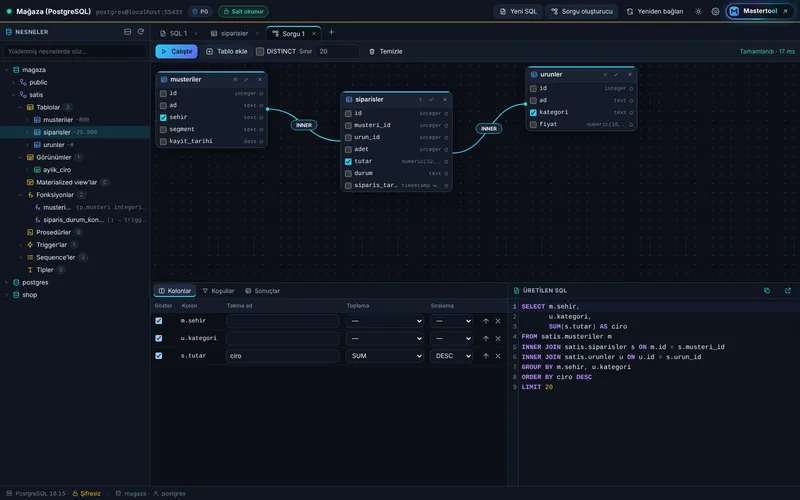The height and width of the screenshot is (500, 800).
Task: Select the Sorgu 1 tab
Action: [x=293, y=34]
